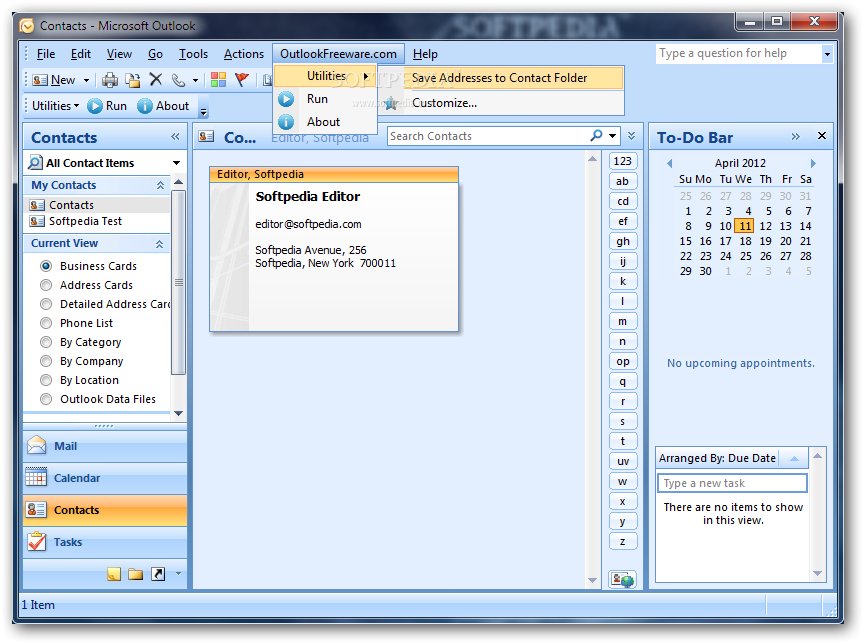Collapse the Contacts navigation pane
This screenshot has height=644, width=864.
tap(175, 137)
